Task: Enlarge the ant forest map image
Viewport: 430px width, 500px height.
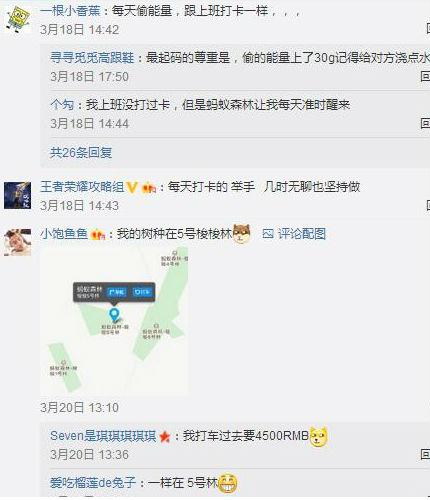Action: pyautogui.click(x=114, y=321)
